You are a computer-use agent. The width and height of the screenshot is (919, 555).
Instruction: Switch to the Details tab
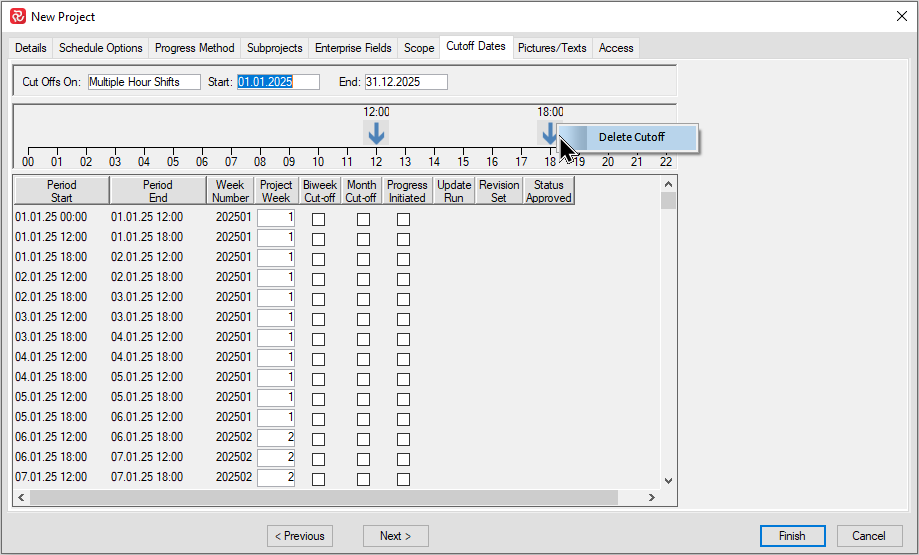coord(30,48)
